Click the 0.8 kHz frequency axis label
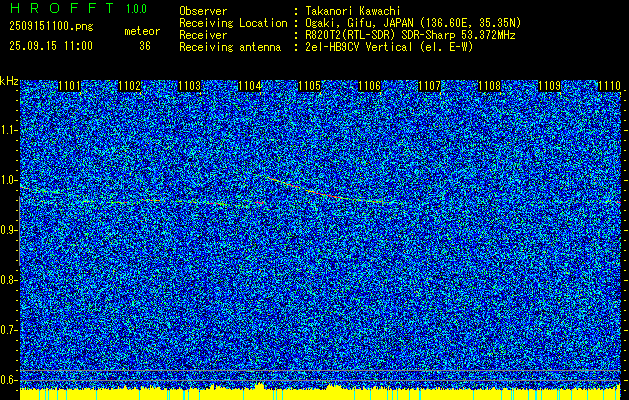The height and width of the screenshot is (400, 629). tap(8, 280)
